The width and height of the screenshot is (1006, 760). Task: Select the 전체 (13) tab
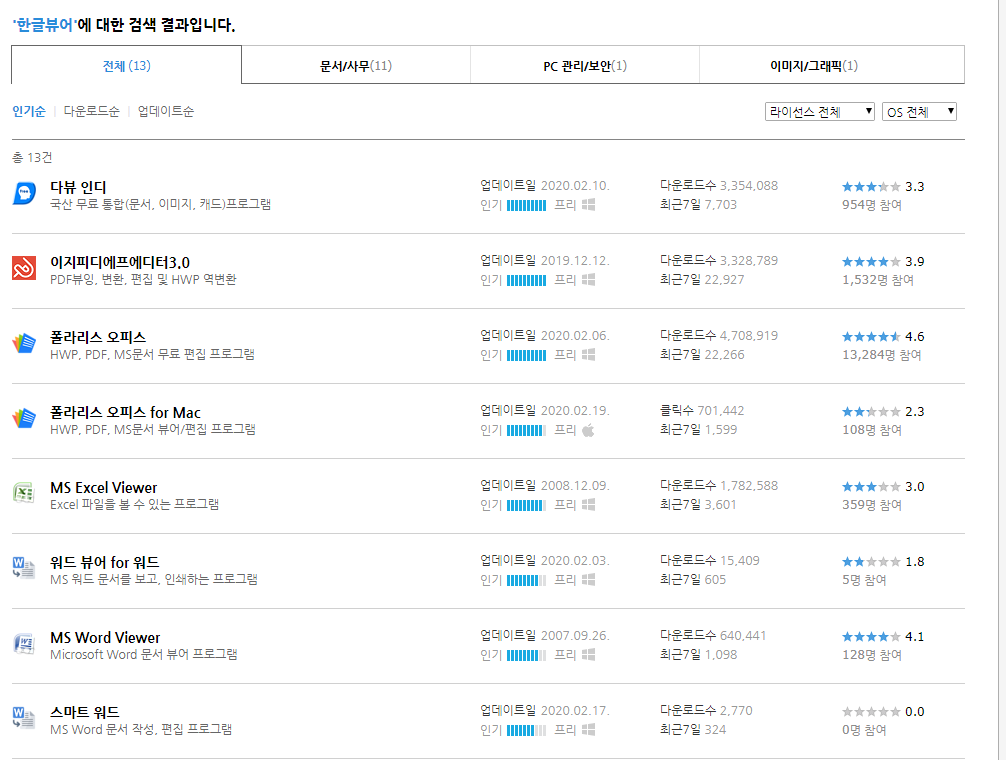click(x=126, y=65)
